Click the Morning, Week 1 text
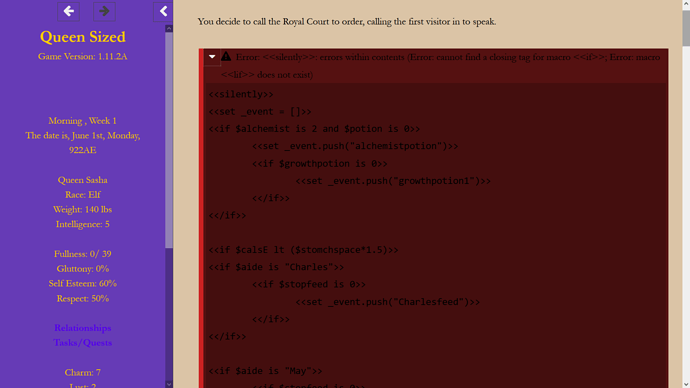 tap(83, 121)
